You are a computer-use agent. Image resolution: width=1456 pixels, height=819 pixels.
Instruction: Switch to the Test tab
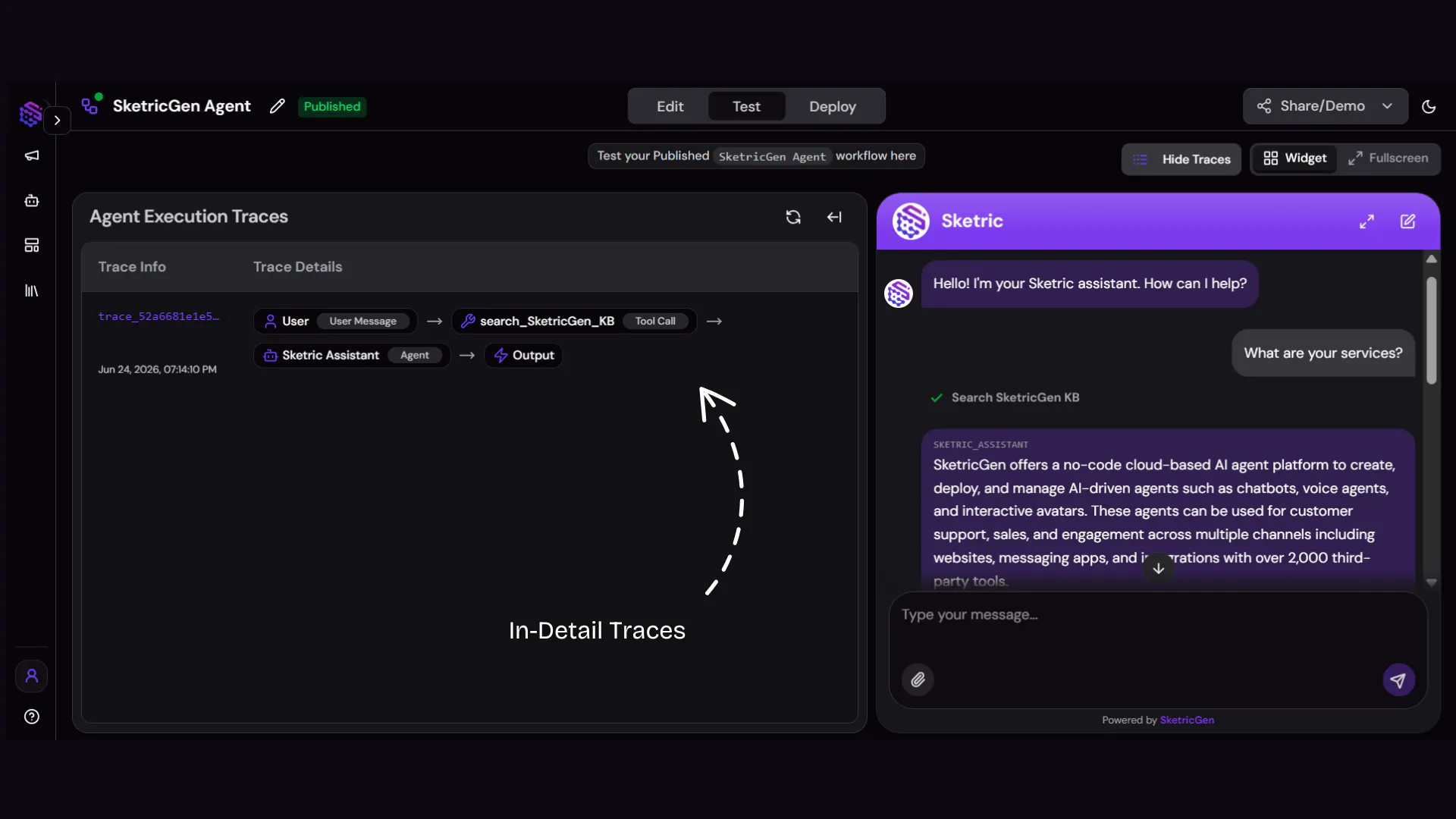coord(746,106)
